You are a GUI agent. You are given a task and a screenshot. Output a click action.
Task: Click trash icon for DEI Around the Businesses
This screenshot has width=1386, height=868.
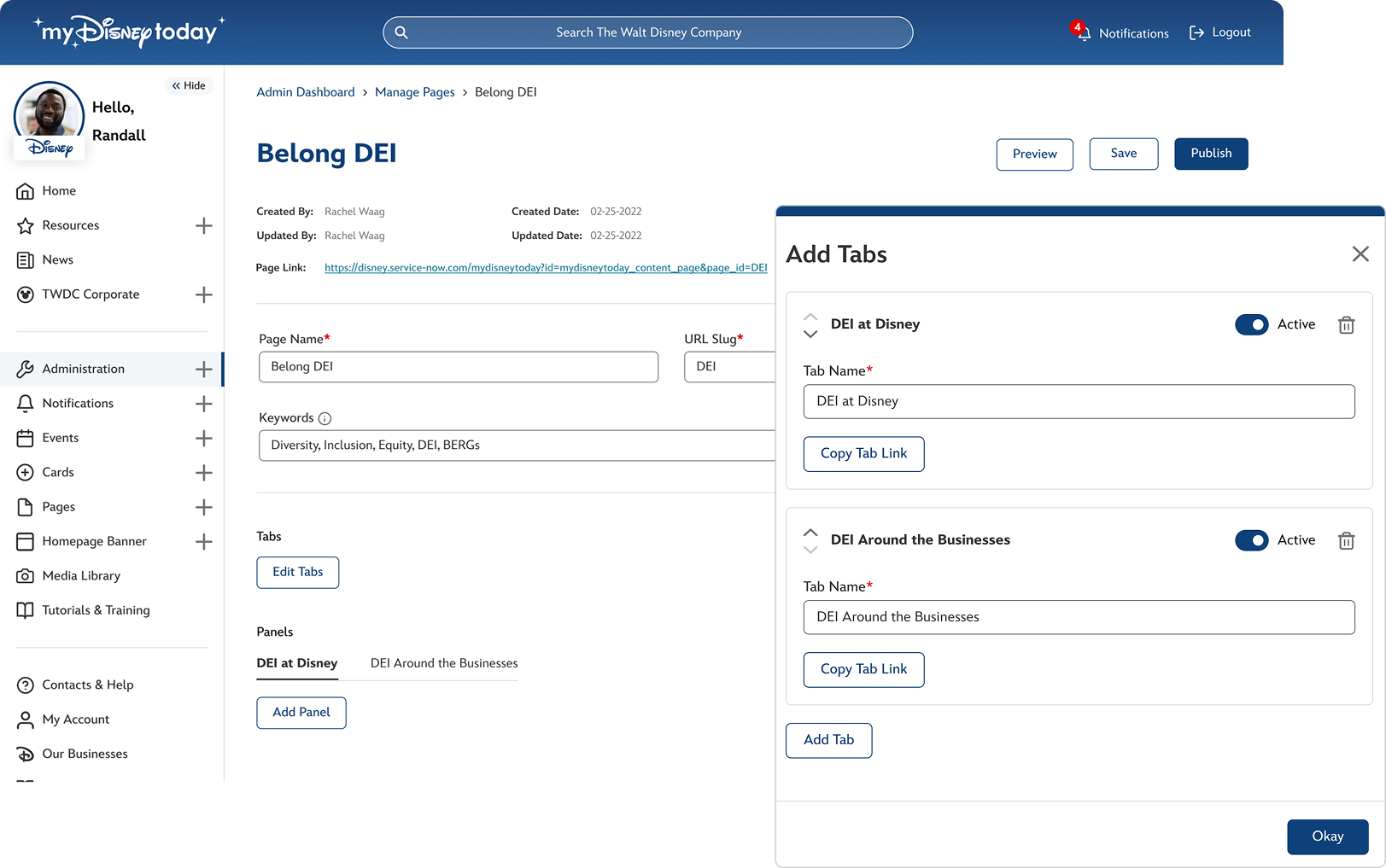click(x=1346, y=541)
